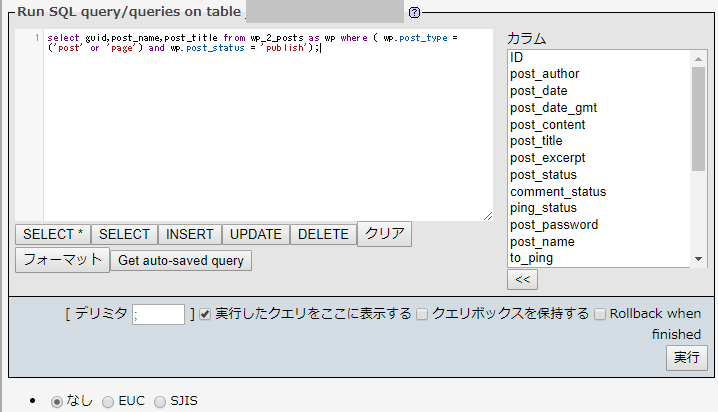Format the SQL with the フォーマット button
Viewport: 718px width, 412px height.
pos(62,260)
